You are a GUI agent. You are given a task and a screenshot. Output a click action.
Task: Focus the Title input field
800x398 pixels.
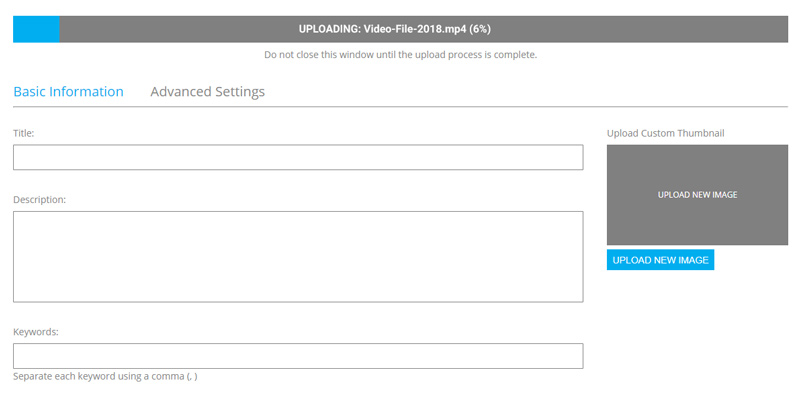[x=298, y=157]
